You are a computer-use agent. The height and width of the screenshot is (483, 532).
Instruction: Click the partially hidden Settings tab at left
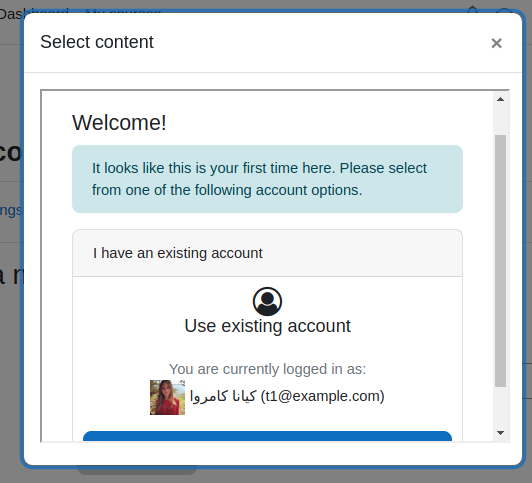pos(11,211)
